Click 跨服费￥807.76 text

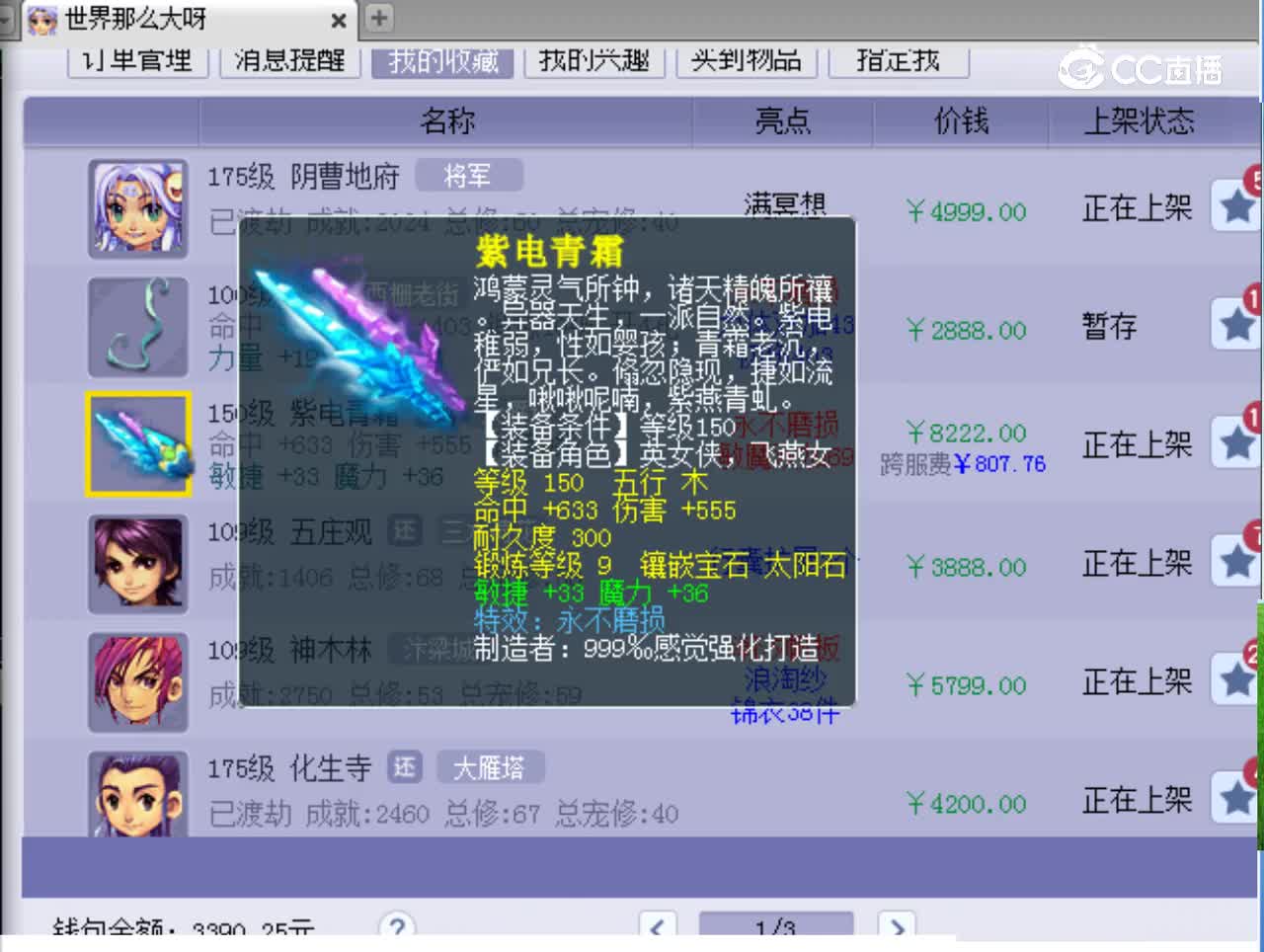coord(963,464)
